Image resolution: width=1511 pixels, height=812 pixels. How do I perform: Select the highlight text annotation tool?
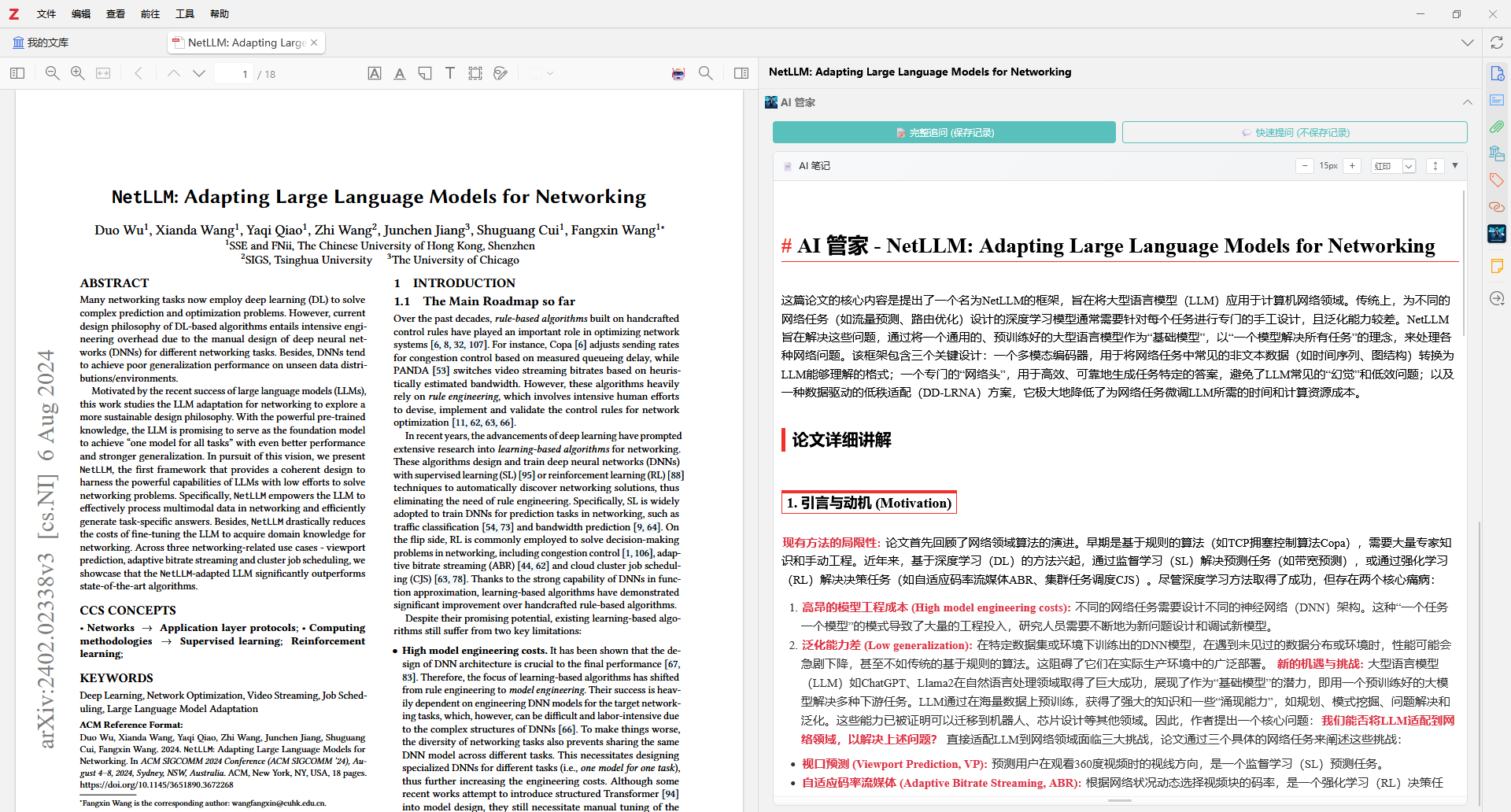tap(375, 73)
